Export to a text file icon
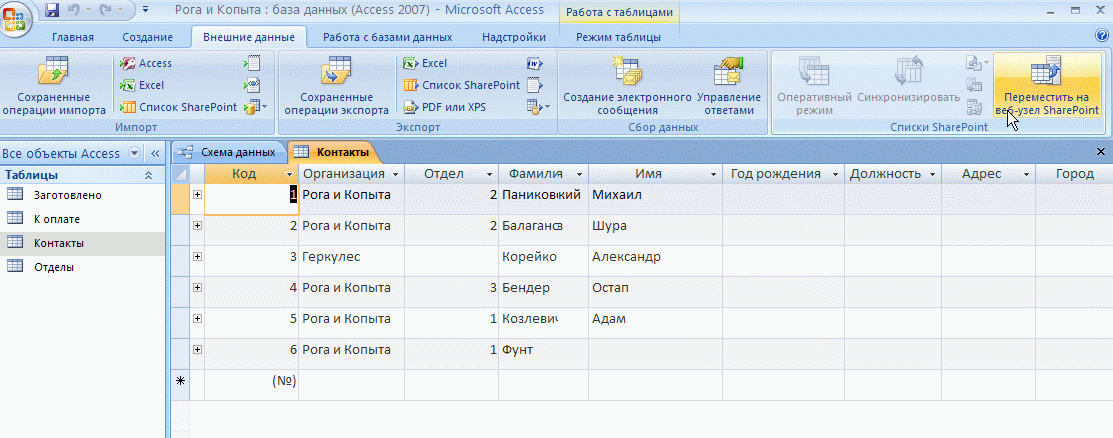Screen dimensions: 1113x438 [x=534, y=85]
